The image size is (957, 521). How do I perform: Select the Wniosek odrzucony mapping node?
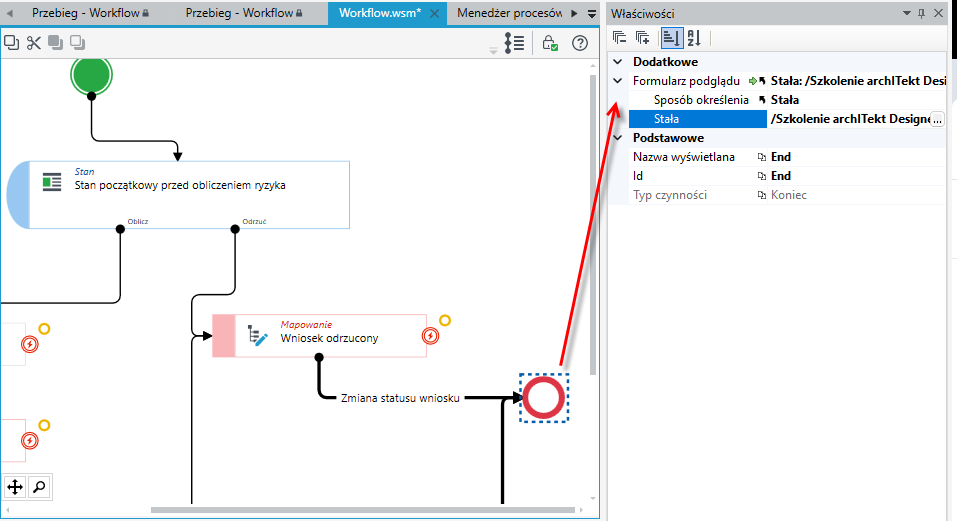pyautogui.click(x=319, y=336)
